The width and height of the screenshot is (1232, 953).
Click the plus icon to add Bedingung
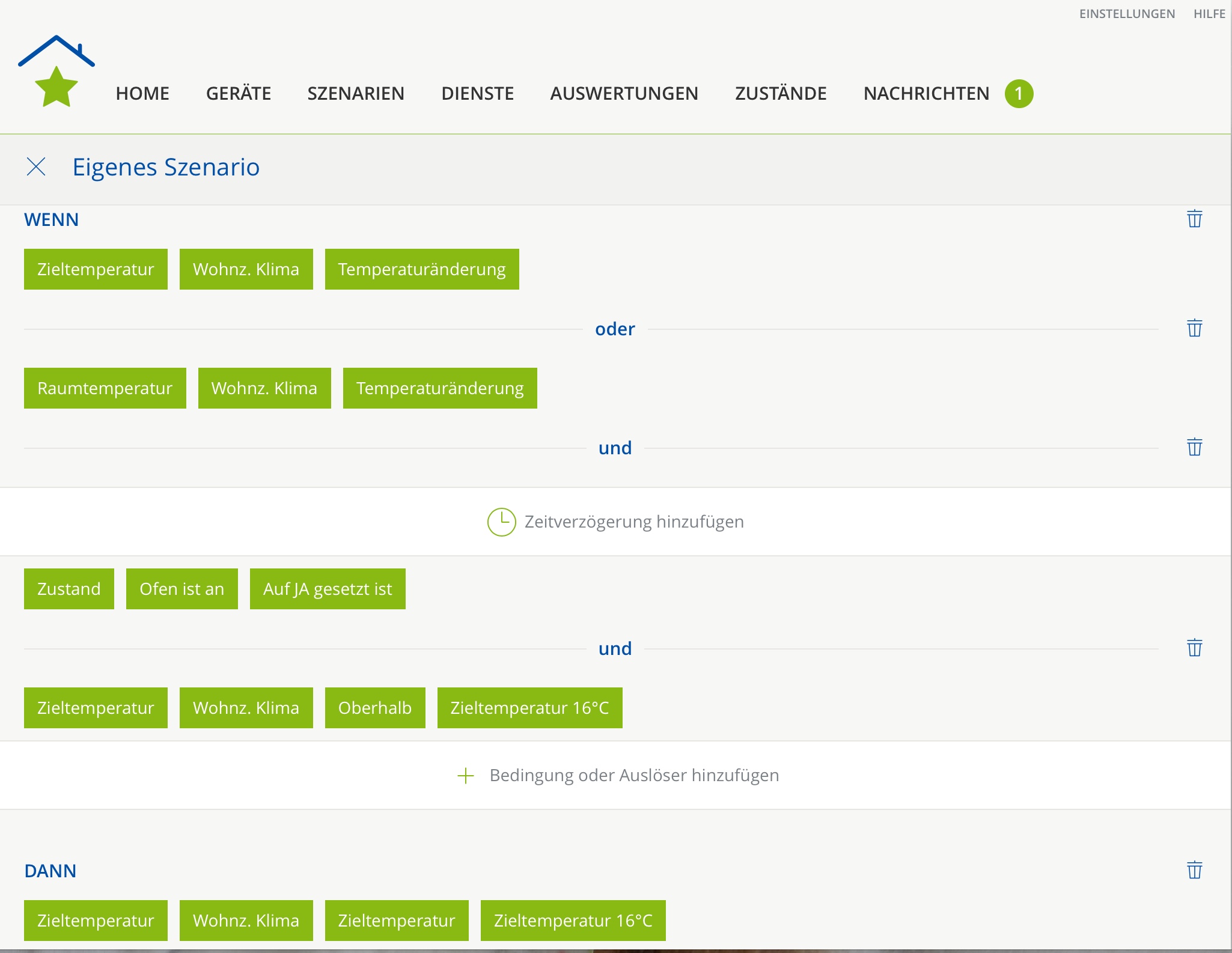[x=466, y=776]
